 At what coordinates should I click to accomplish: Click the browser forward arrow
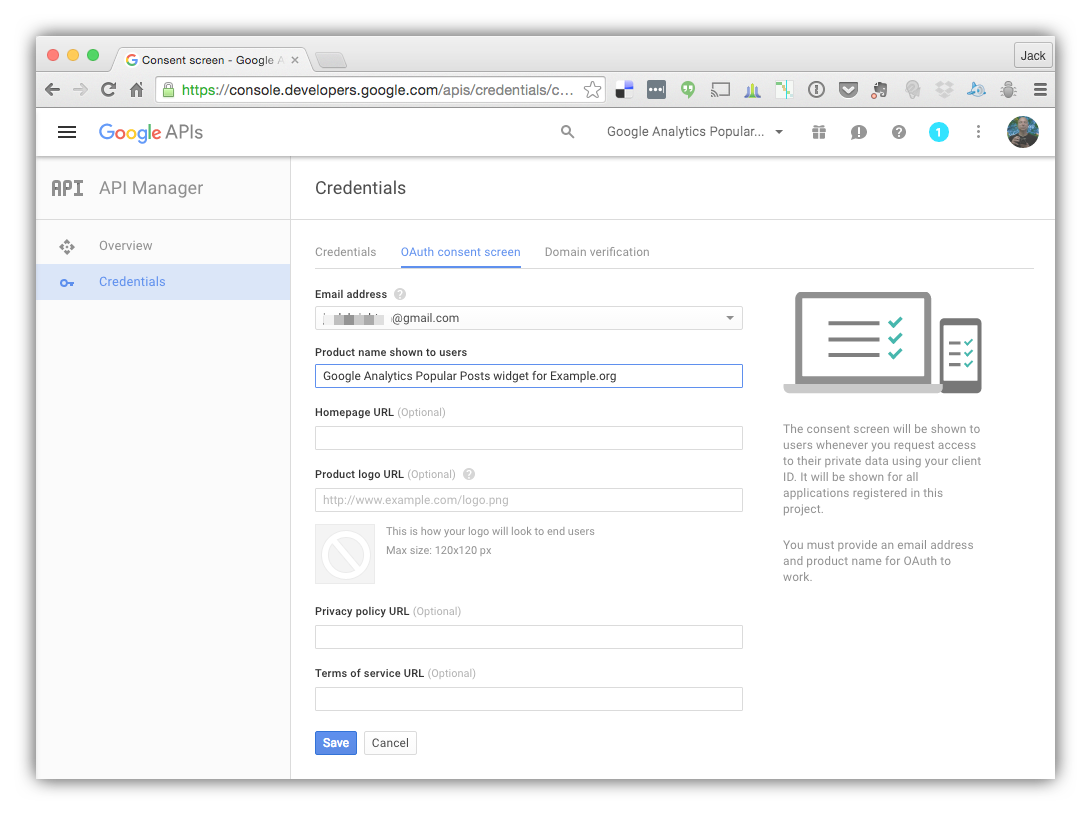click(80, 90)
